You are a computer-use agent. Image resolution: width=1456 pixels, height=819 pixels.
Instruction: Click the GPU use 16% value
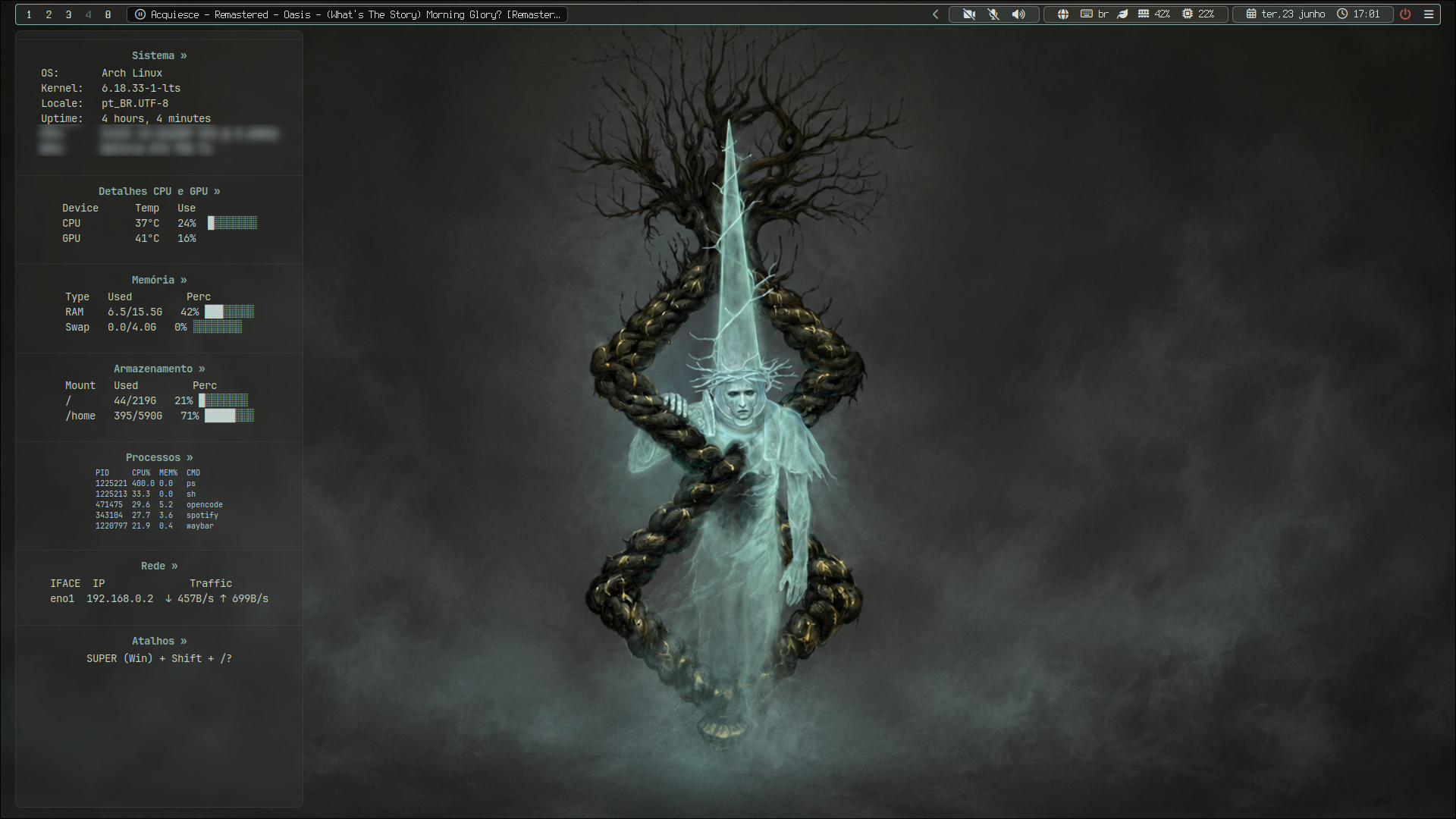coord(187,238)
